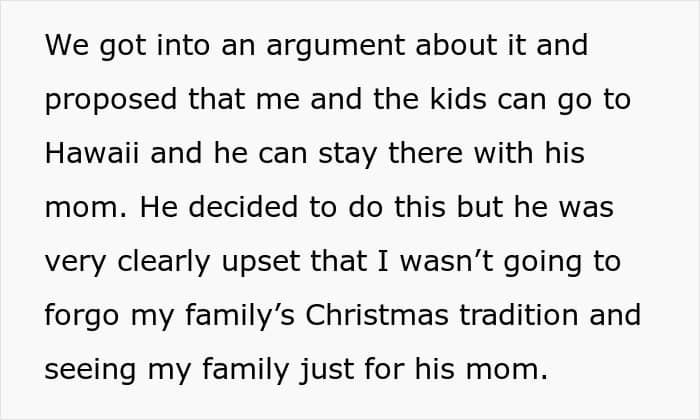The width and height of the screenshot is (700, 420).
Task: Click the word "about" in the first line
Action: point(456,45)
